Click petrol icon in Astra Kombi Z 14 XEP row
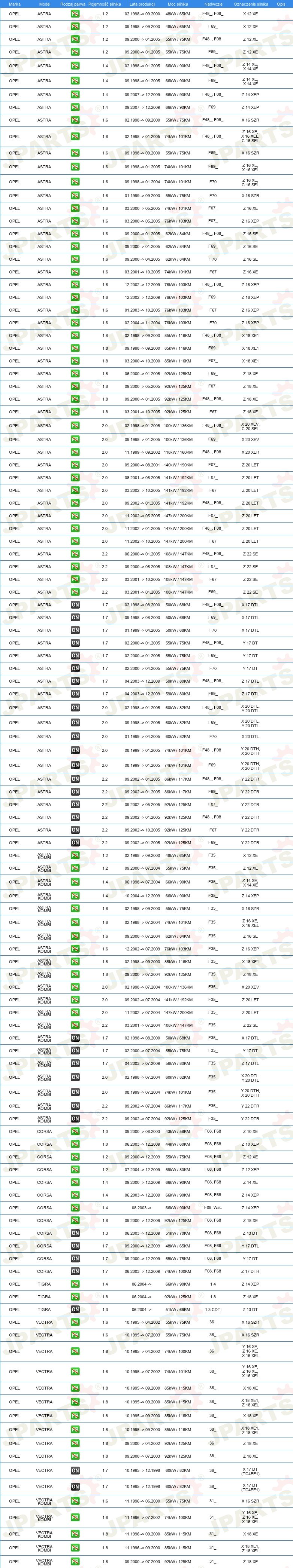Image resolution: width=293 pixels, height=1568 pixels. pos(75,896)
